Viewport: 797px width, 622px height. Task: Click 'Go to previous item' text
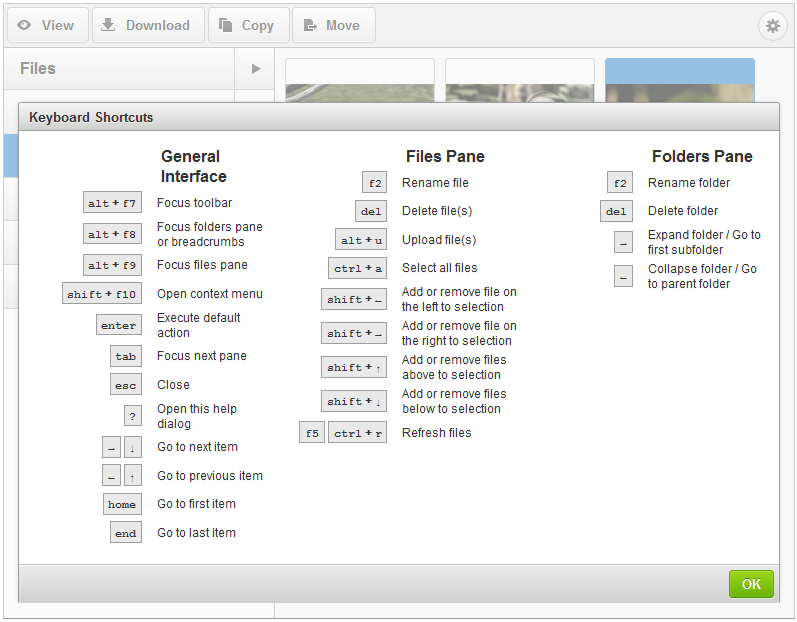210,476
